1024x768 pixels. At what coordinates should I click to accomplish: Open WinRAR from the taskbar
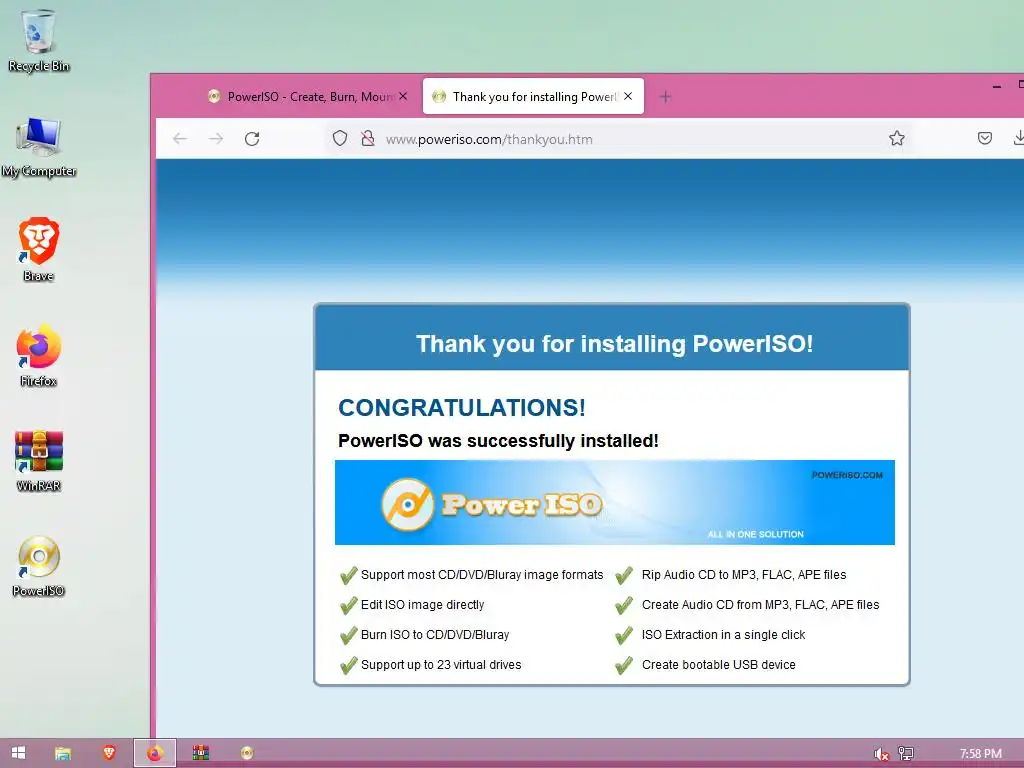pos(201,753)
